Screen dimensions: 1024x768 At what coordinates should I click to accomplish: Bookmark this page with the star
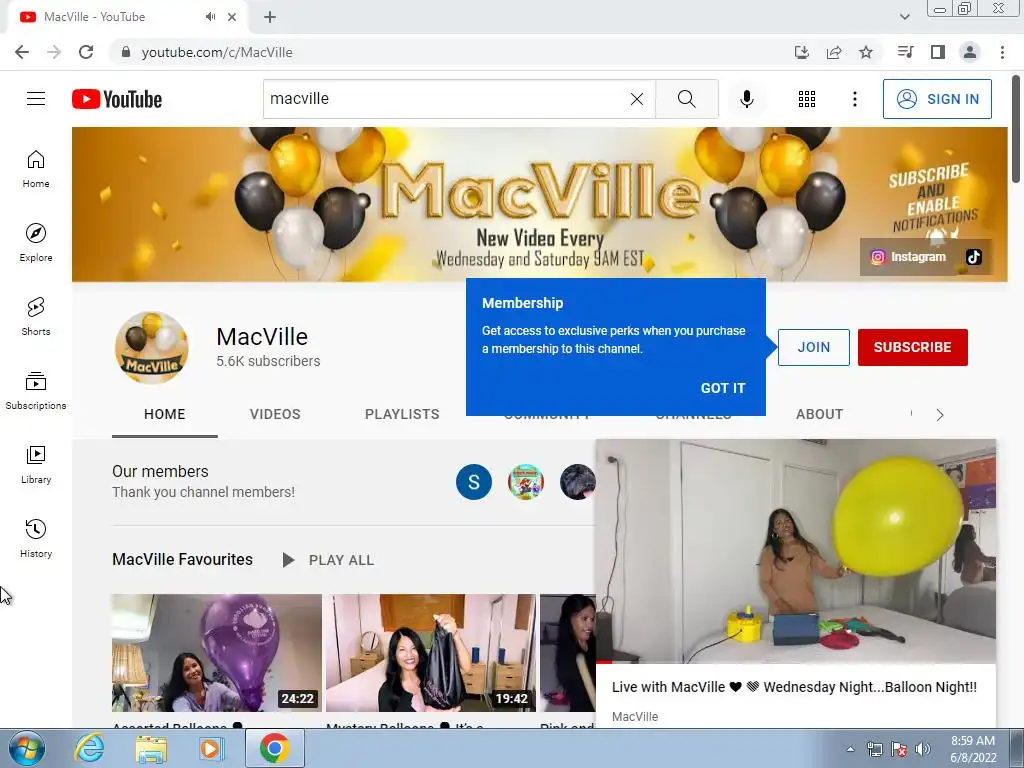(866, 52)
